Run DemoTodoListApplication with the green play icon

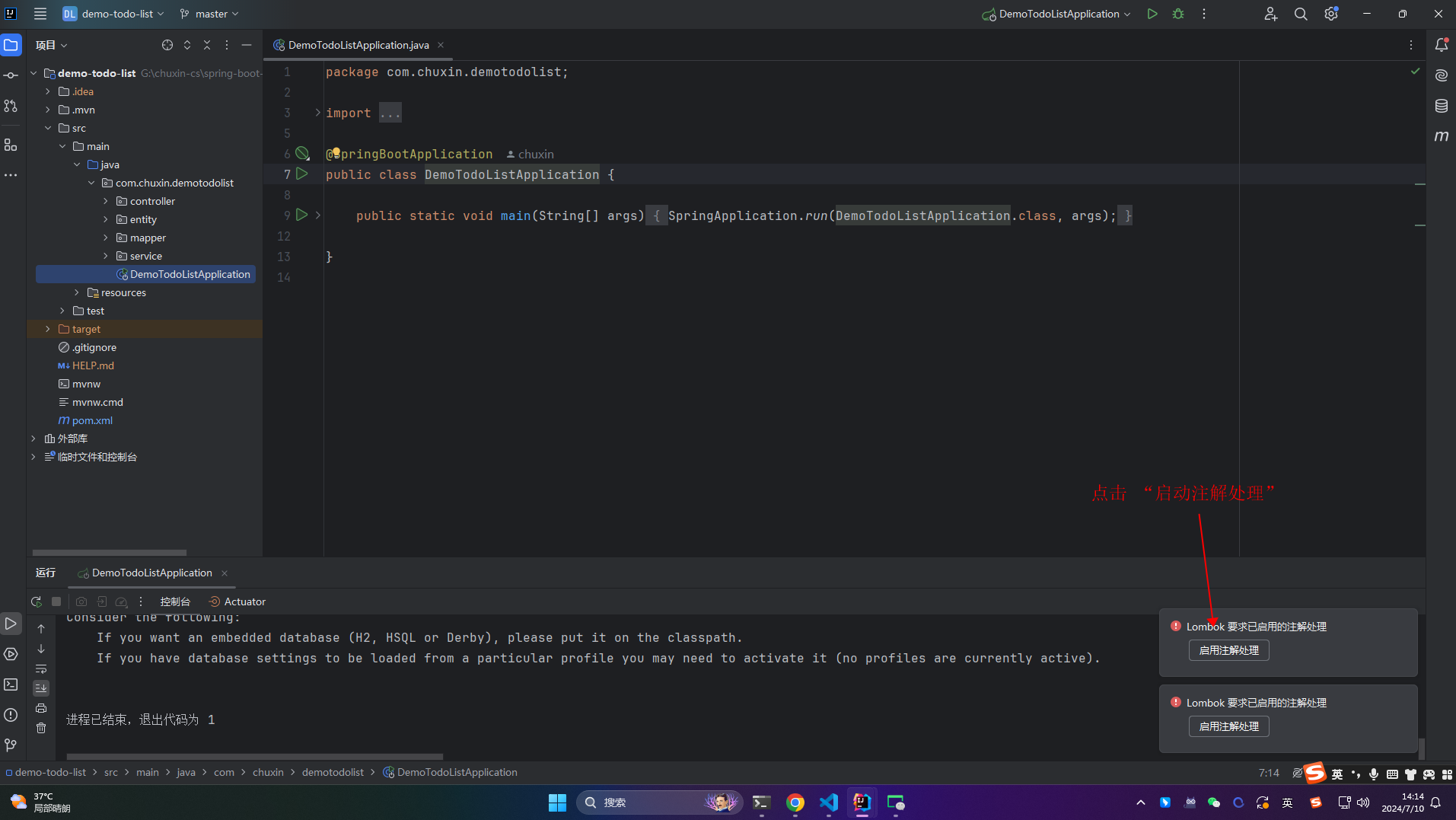coord(1152,14)
